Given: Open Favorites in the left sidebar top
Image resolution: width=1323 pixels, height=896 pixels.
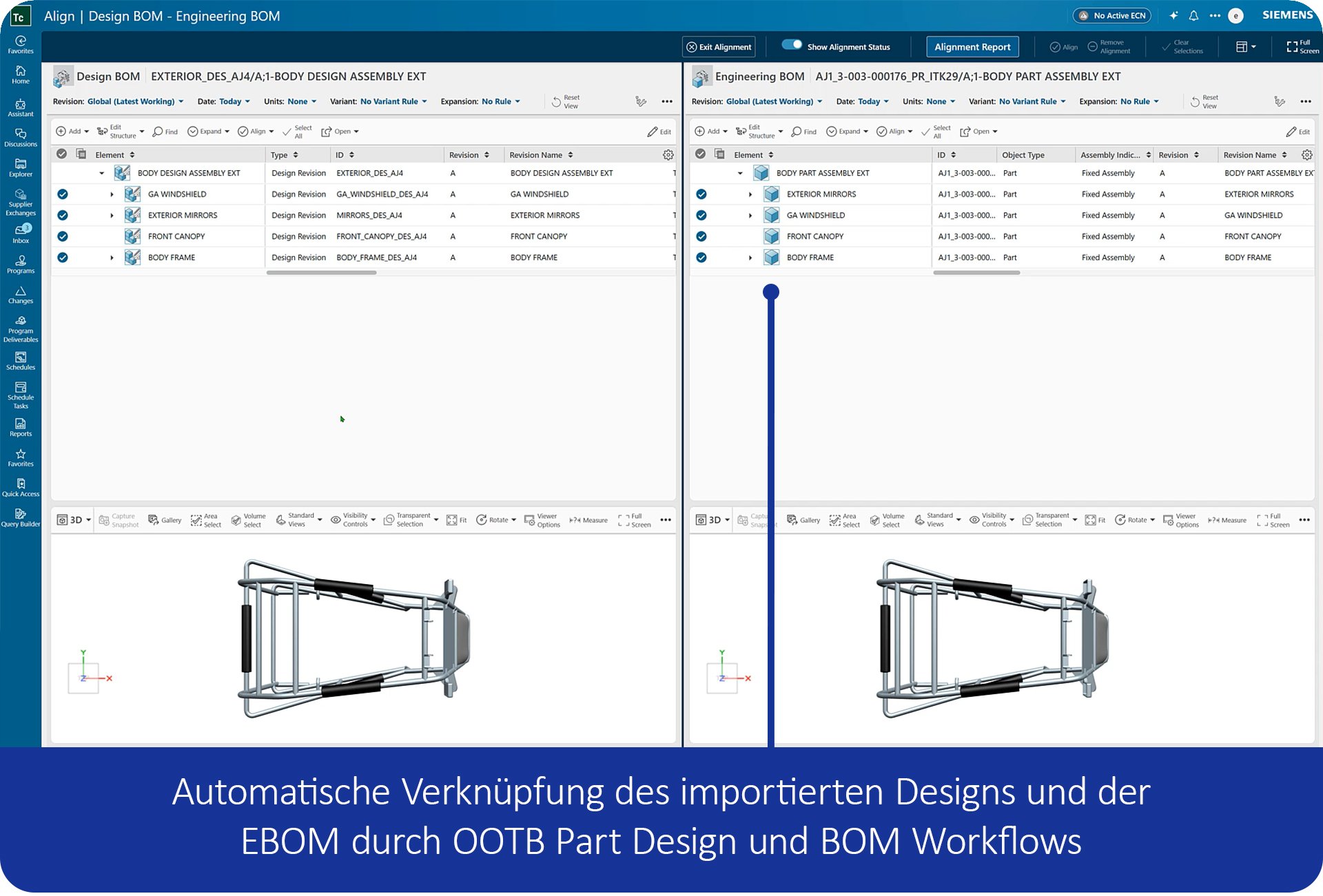Looking at the screenshot, I should pos(21,45).
